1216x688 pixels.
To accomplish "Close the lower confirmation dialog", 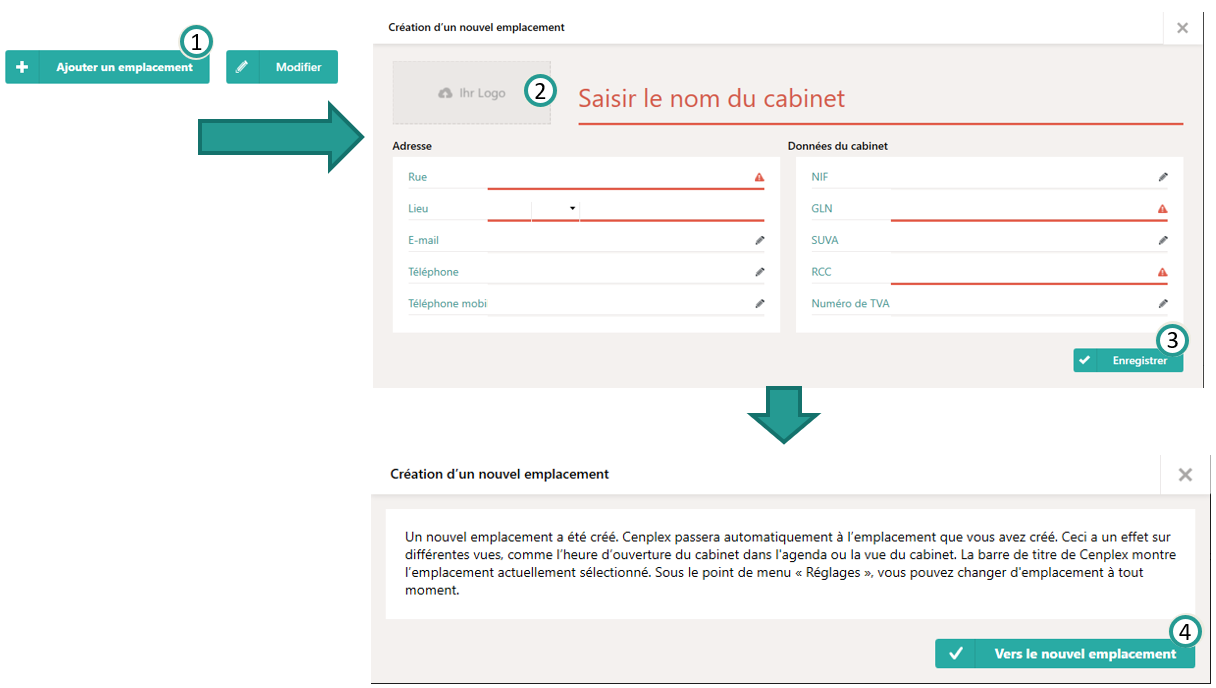I will click(1185, 475).
